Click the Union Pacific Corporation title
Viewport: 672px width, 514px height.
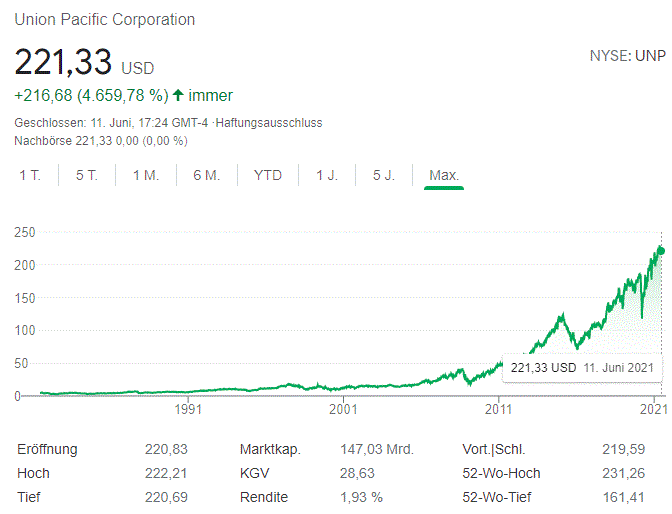click(x=105, y=20)
